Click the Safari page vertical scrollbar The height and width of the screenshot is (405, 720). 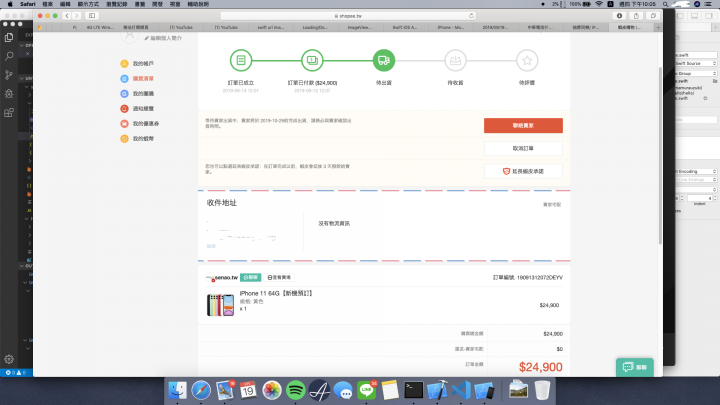[660, 156]
